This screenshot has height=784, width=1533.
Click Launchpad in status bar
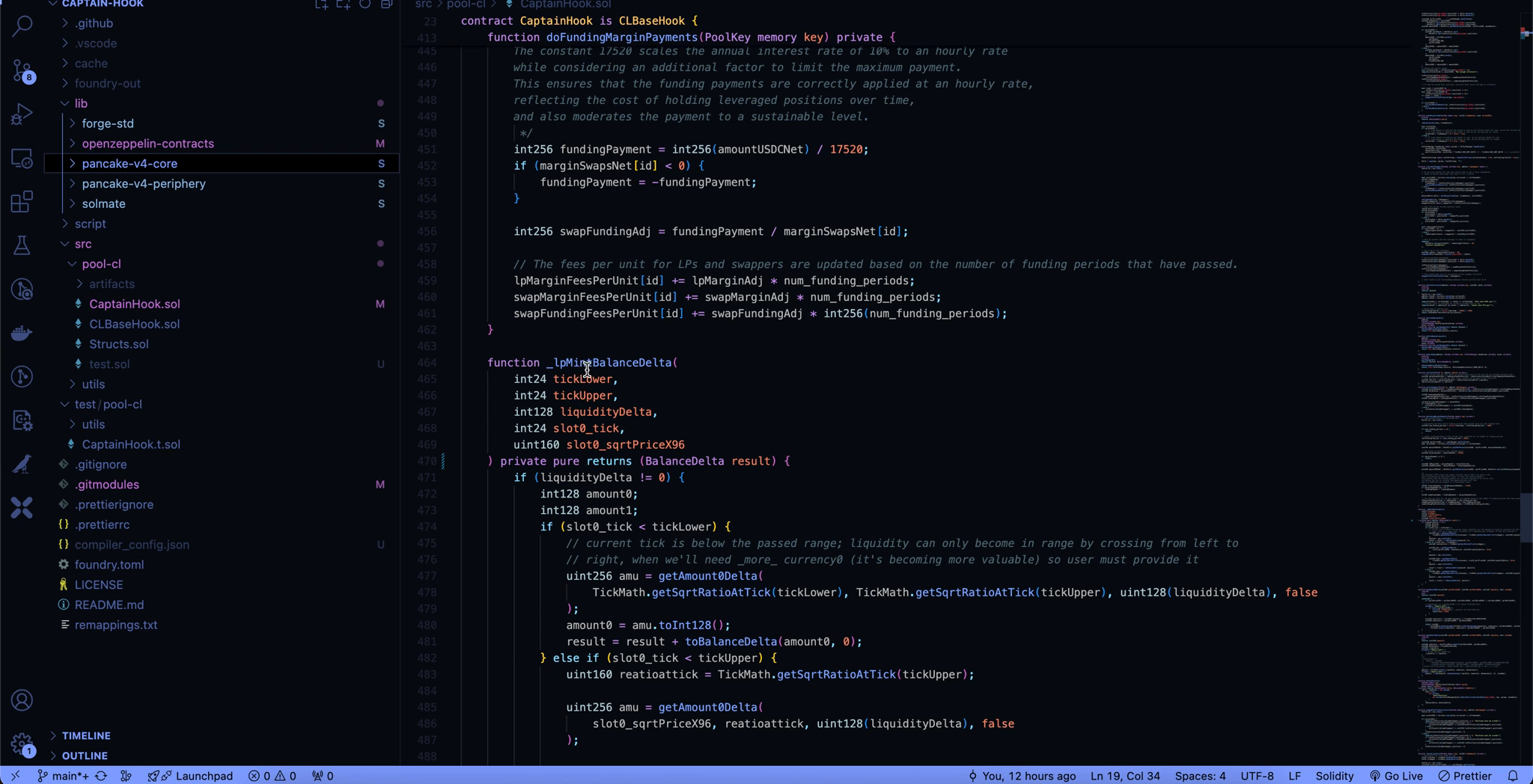pyautogui.click(x=190, y=776)
